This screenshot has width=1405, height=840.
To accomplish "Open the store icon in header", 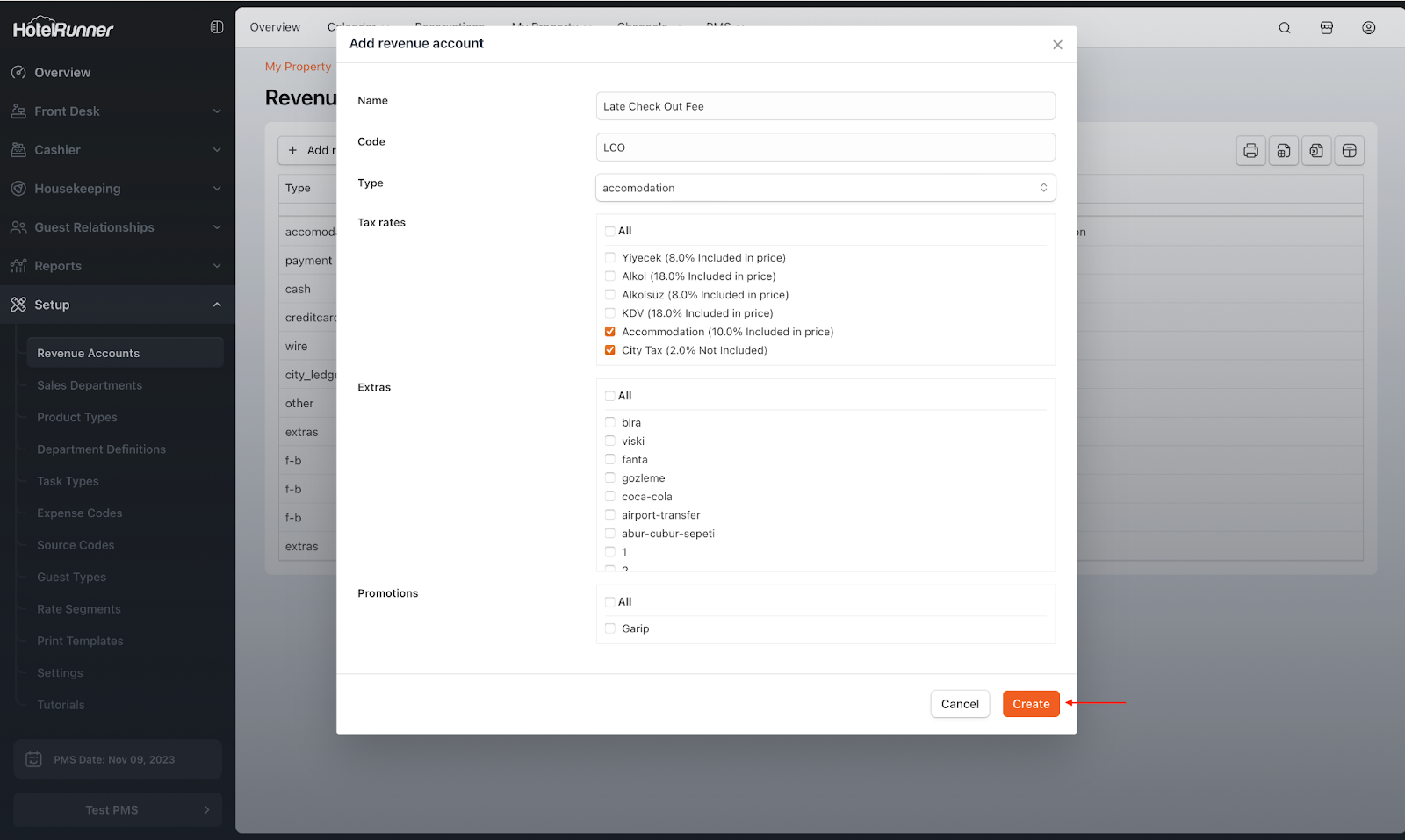I will 1326,28.
